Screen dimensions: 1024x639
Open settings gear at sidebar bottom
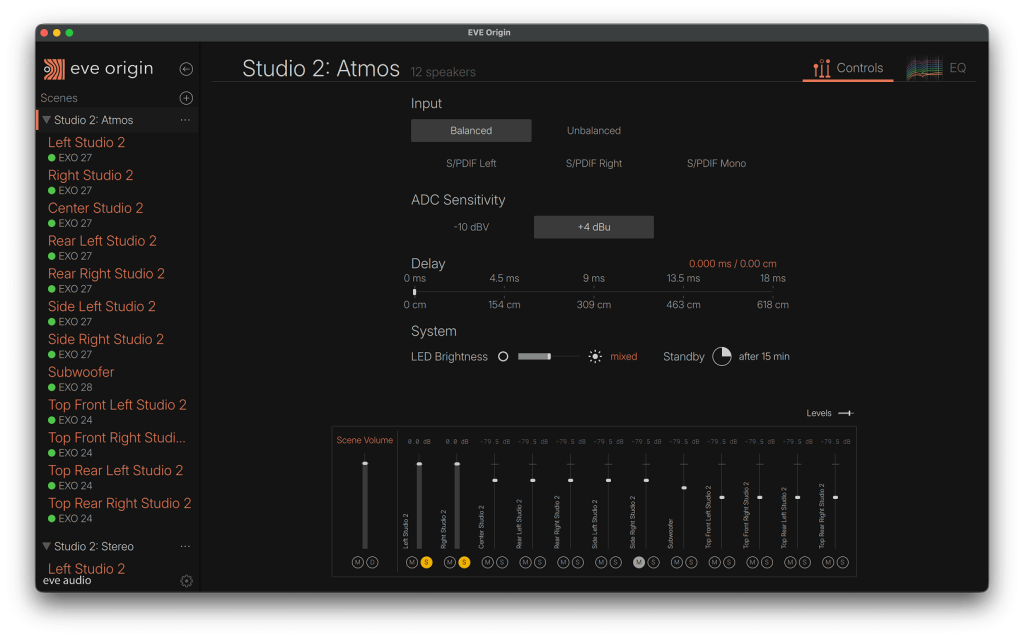[x=186, y=581]
